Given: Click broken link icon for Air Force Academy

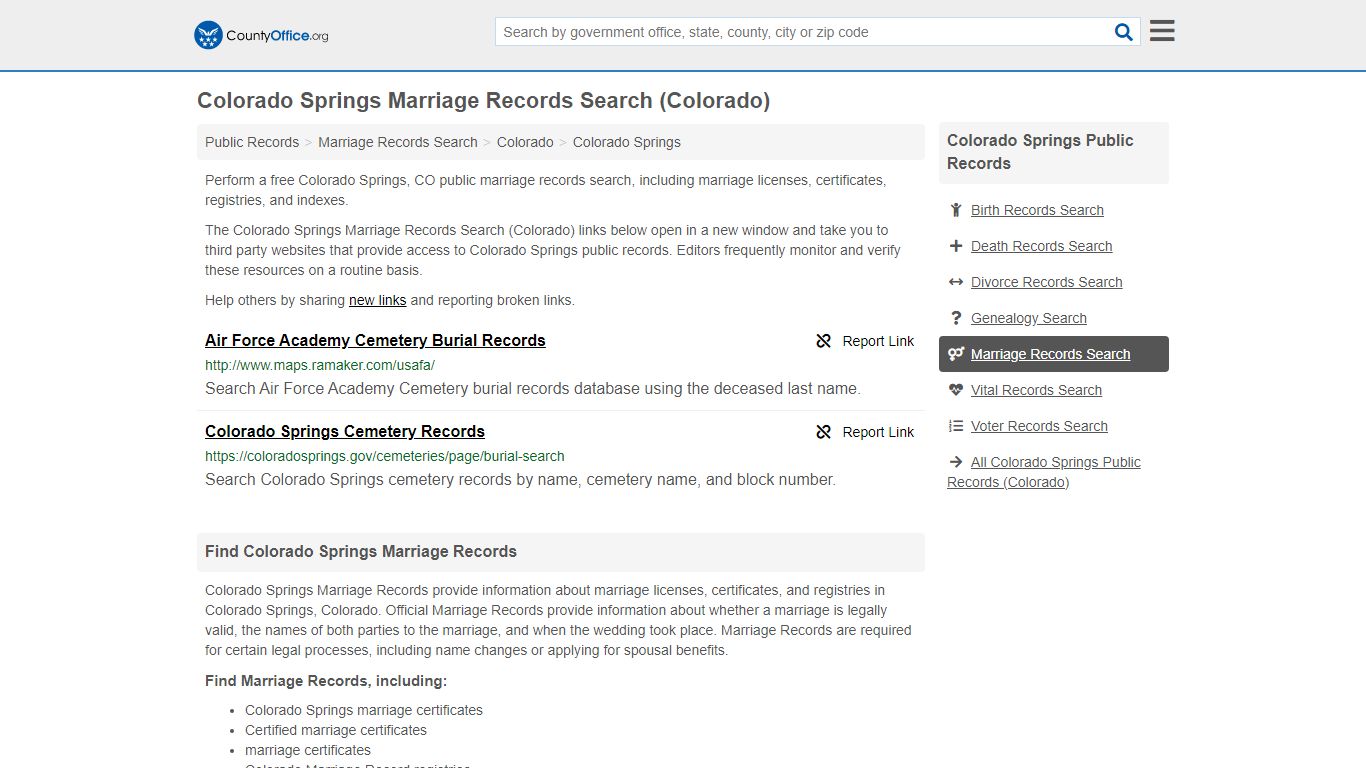Looking at the screenshot, I should click(x=823, y=341).
